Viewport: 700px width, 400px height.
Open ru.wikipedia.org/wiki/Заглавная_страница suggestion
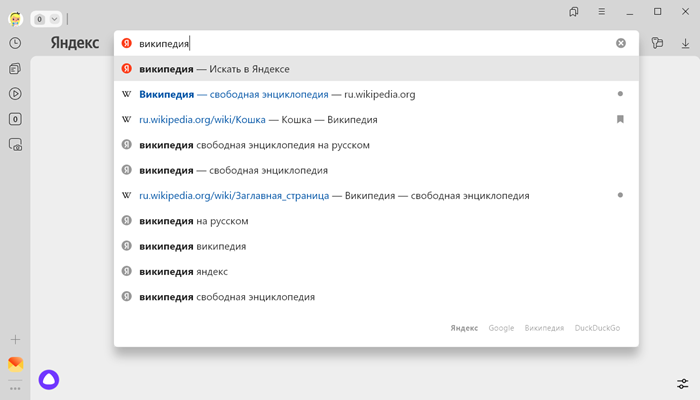click(376, 196)
